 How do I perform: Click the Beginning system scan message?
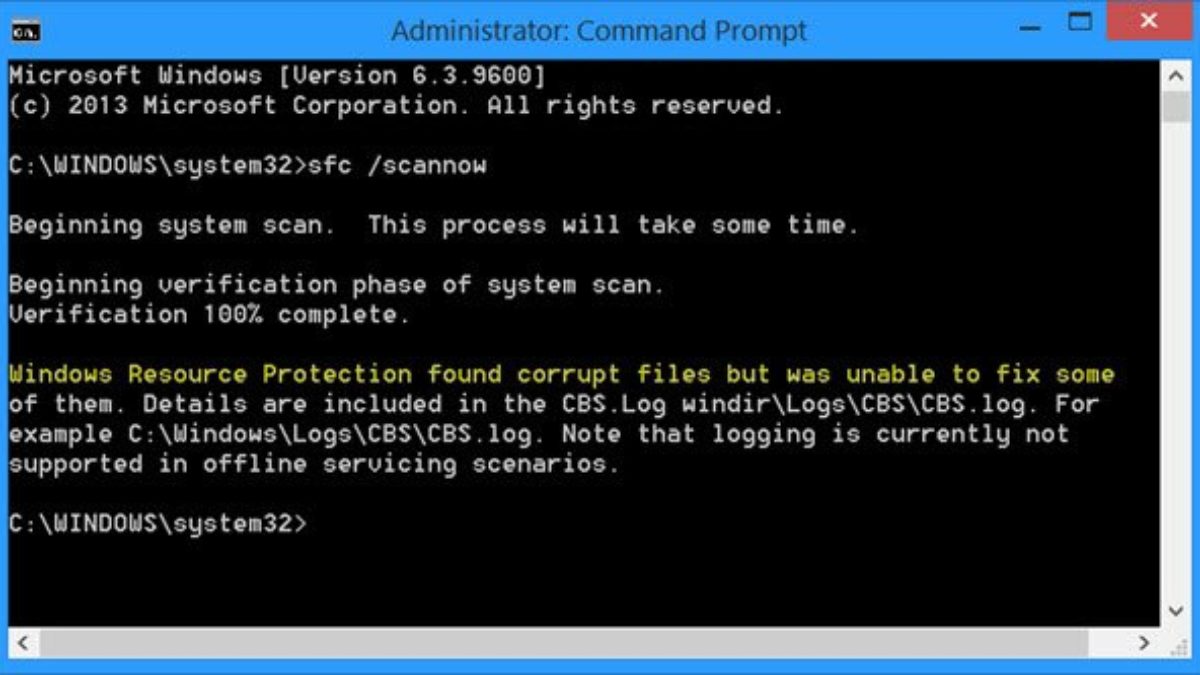(x=434, y=226)
